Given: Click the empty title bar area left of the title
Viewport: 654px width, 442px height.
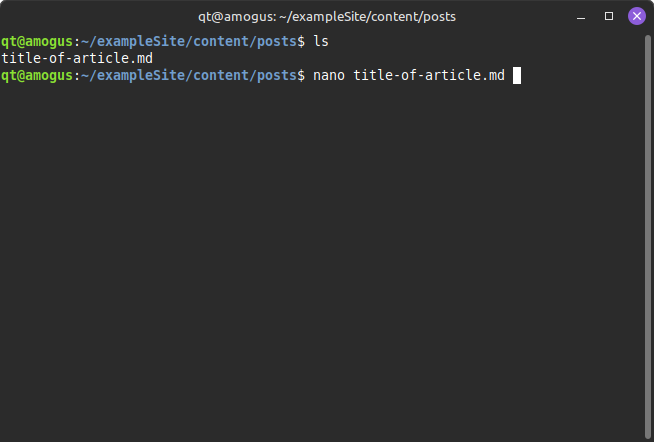Looking at the screenshot, I should point(100,16).
